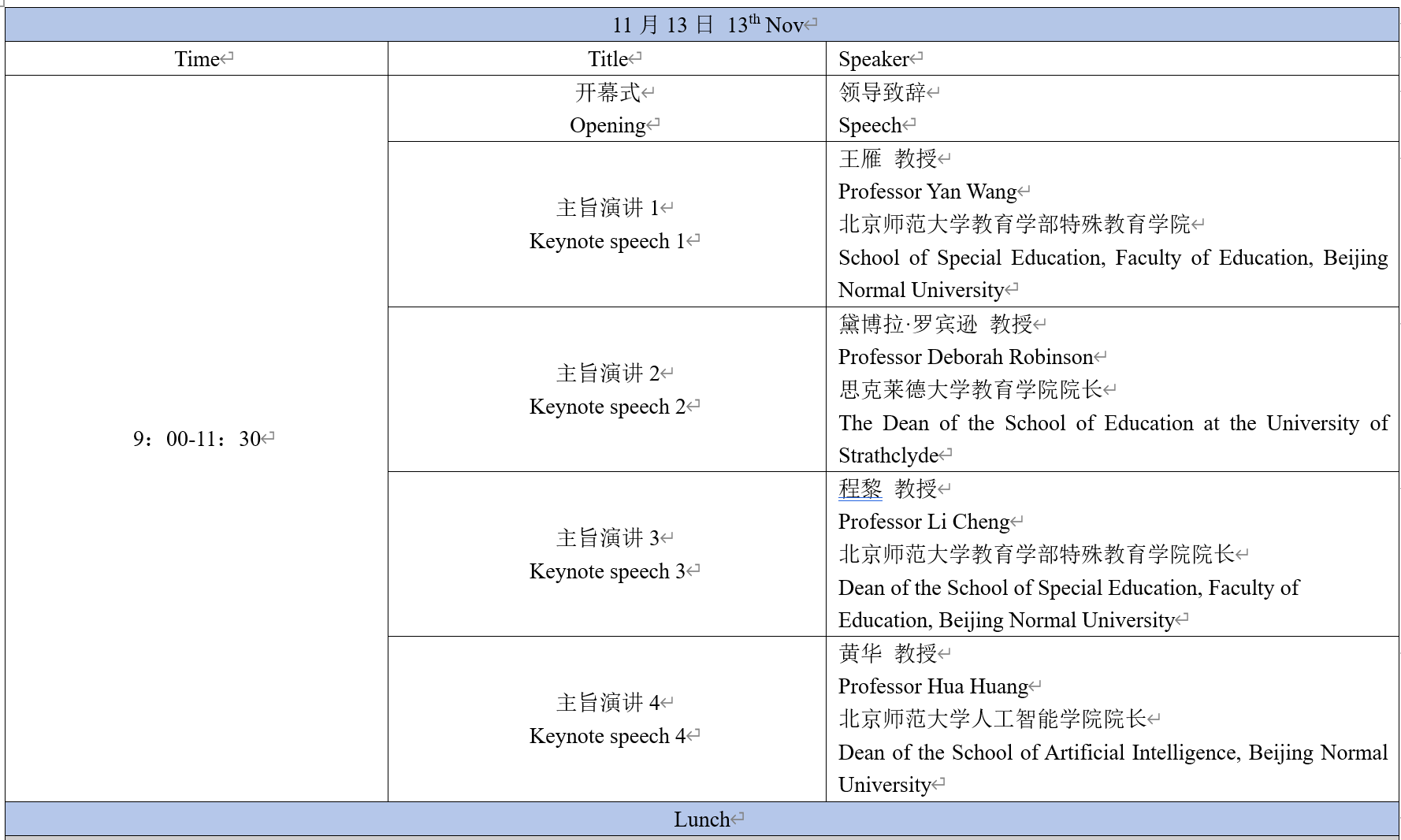Click the "Opening" title text
The image size is (1401, 840).
(x=608, y=125)
